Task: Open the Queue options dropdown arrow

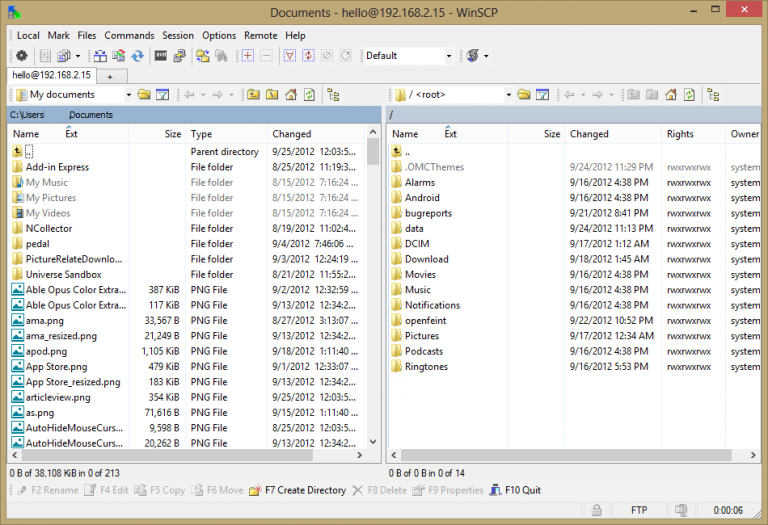Action: (x=78, y=56)
